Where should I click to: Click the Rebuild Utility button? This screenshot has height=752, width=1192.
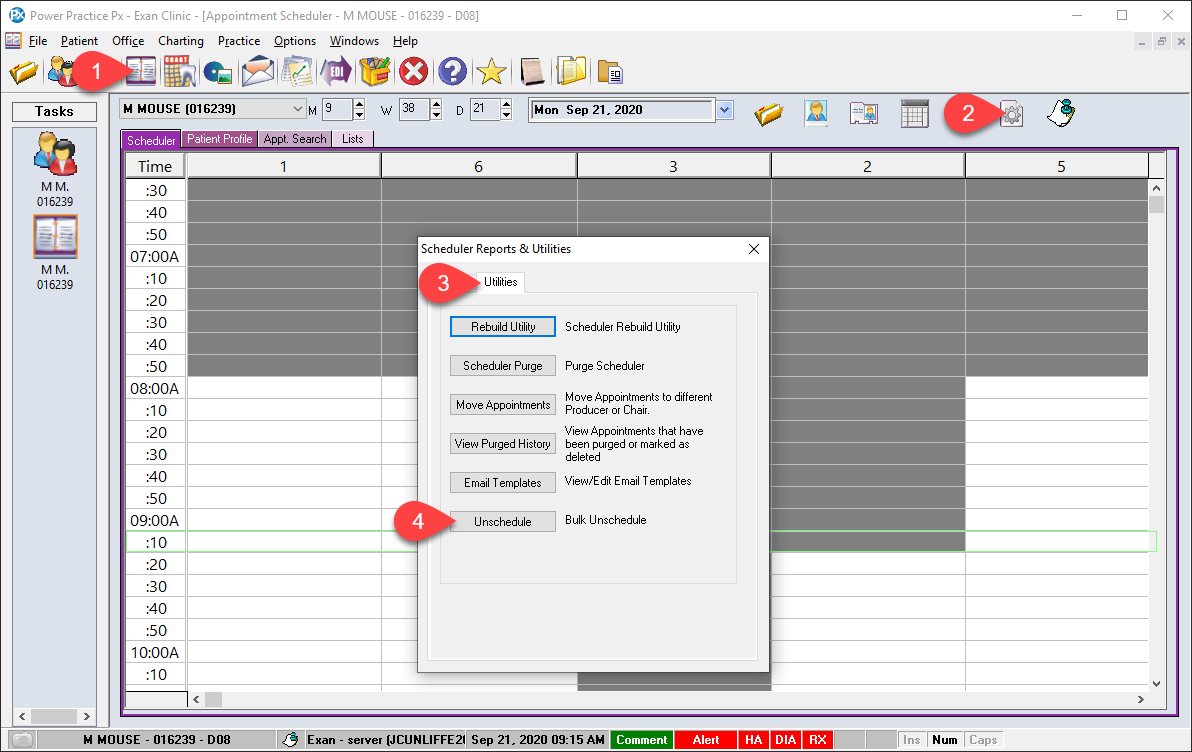click(x=502, y=327)
